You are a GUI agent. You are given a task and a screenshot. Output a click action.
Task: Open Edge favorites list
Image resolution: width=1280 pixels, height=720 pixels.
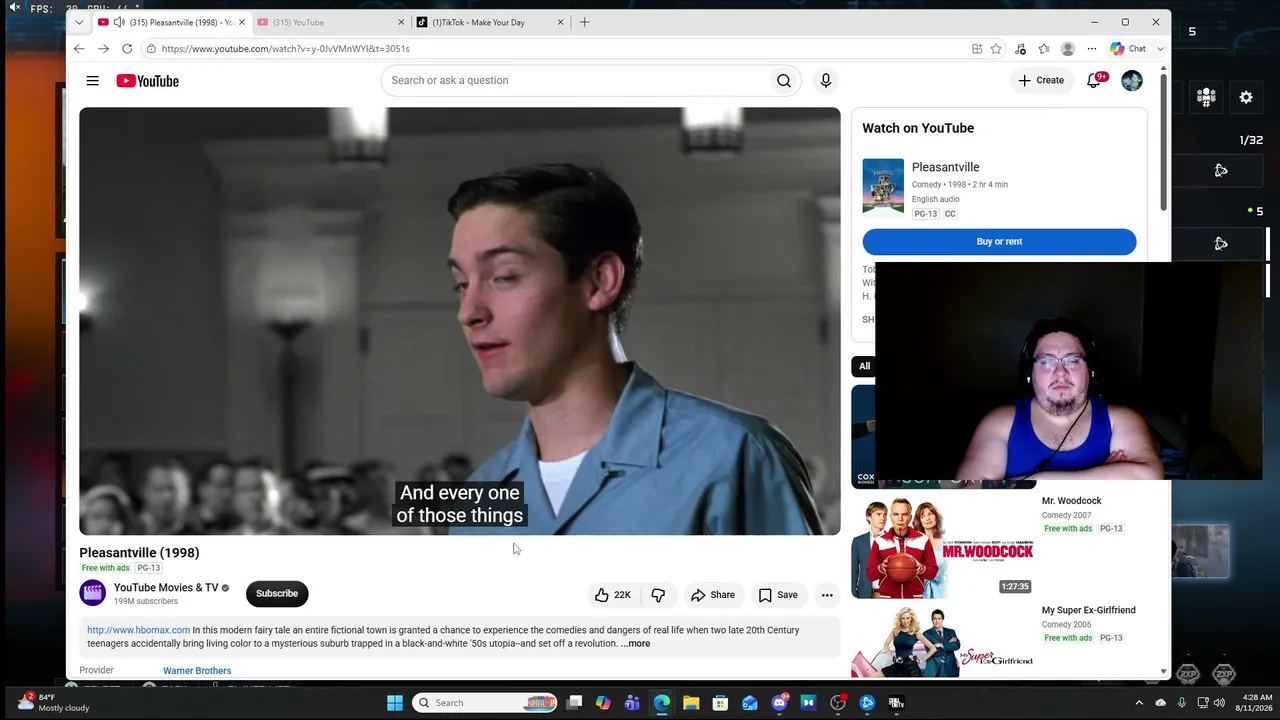[x=1044, y=49]
